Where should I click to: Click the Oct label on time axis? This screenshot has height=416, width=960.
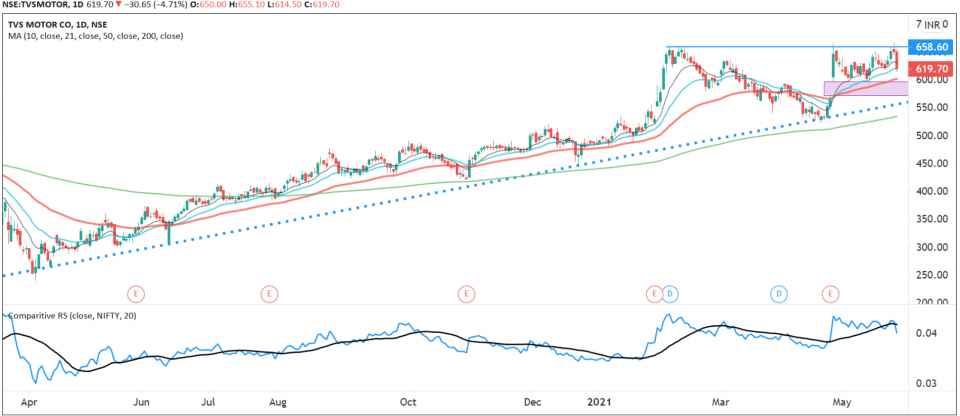pyautogui.click(x=407, y=404)
